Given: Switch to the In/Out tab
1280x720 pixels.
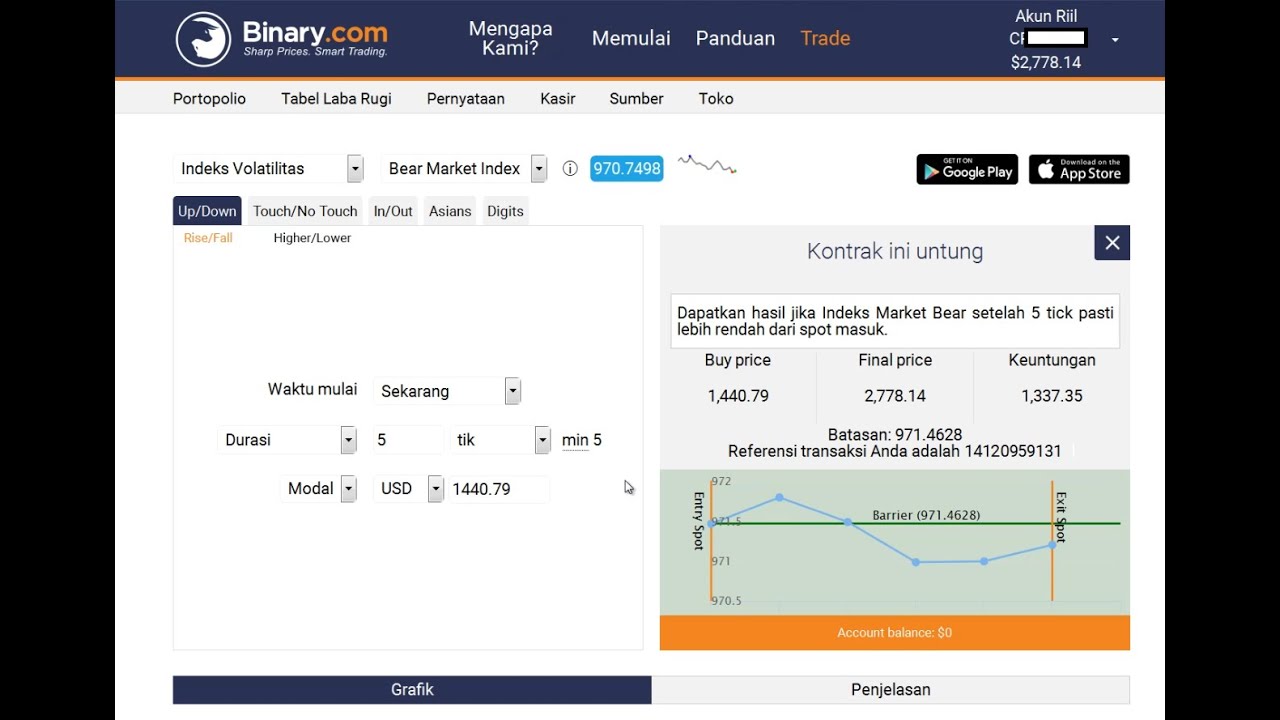Looking at the screenshot, I should (393, 211).
